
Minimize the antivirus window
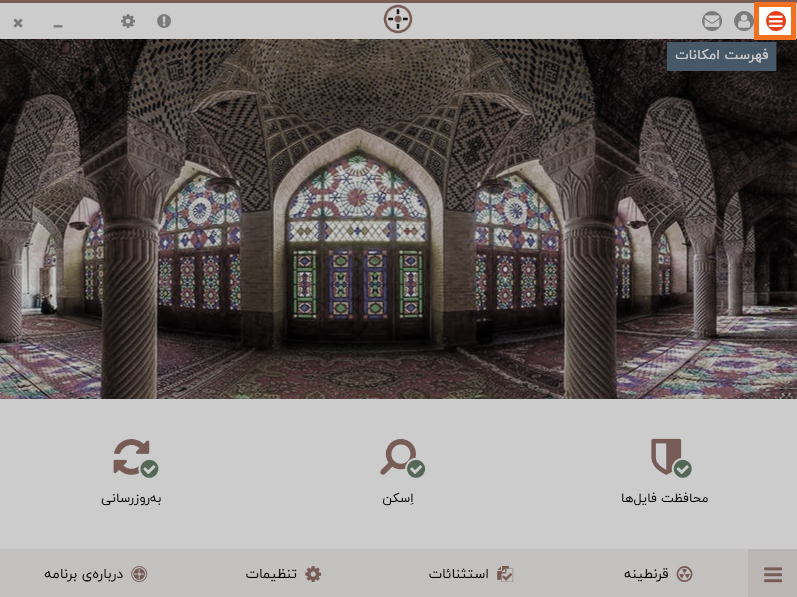[58, 25]
